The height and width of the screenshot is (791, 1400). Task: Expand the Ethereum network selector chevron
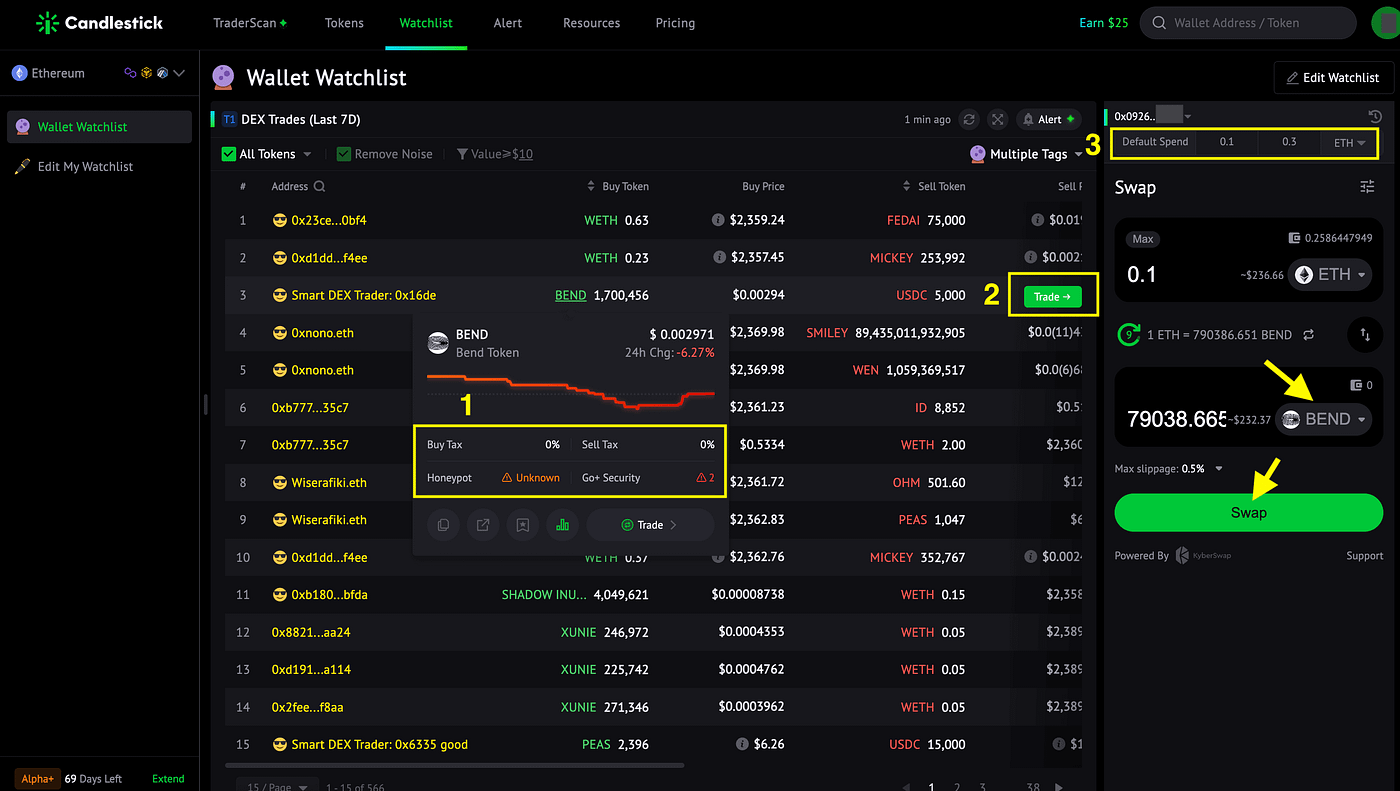coord(179,73)
